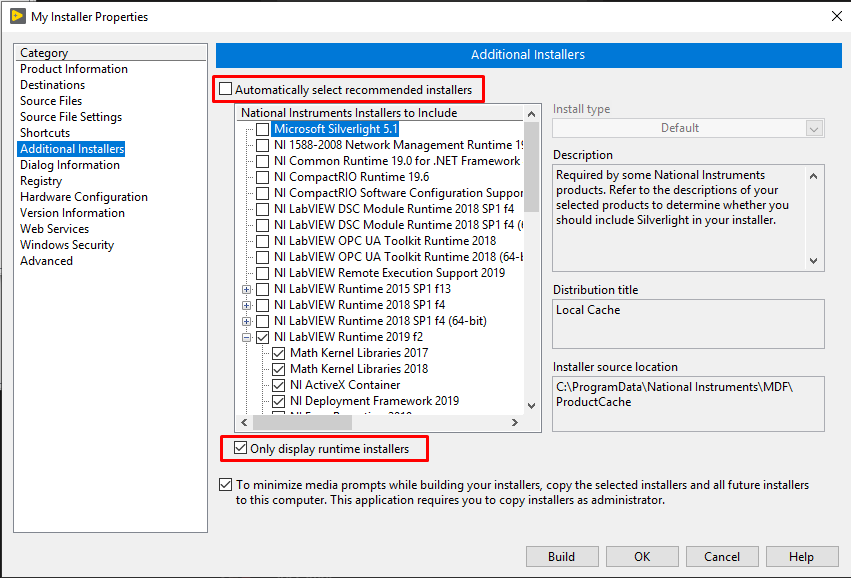The image size is (851, 578).
Task: Expand NI LabVIEW Runtime 2018 SP1 f4 (64-bit)
Action: tap(246, 321)
